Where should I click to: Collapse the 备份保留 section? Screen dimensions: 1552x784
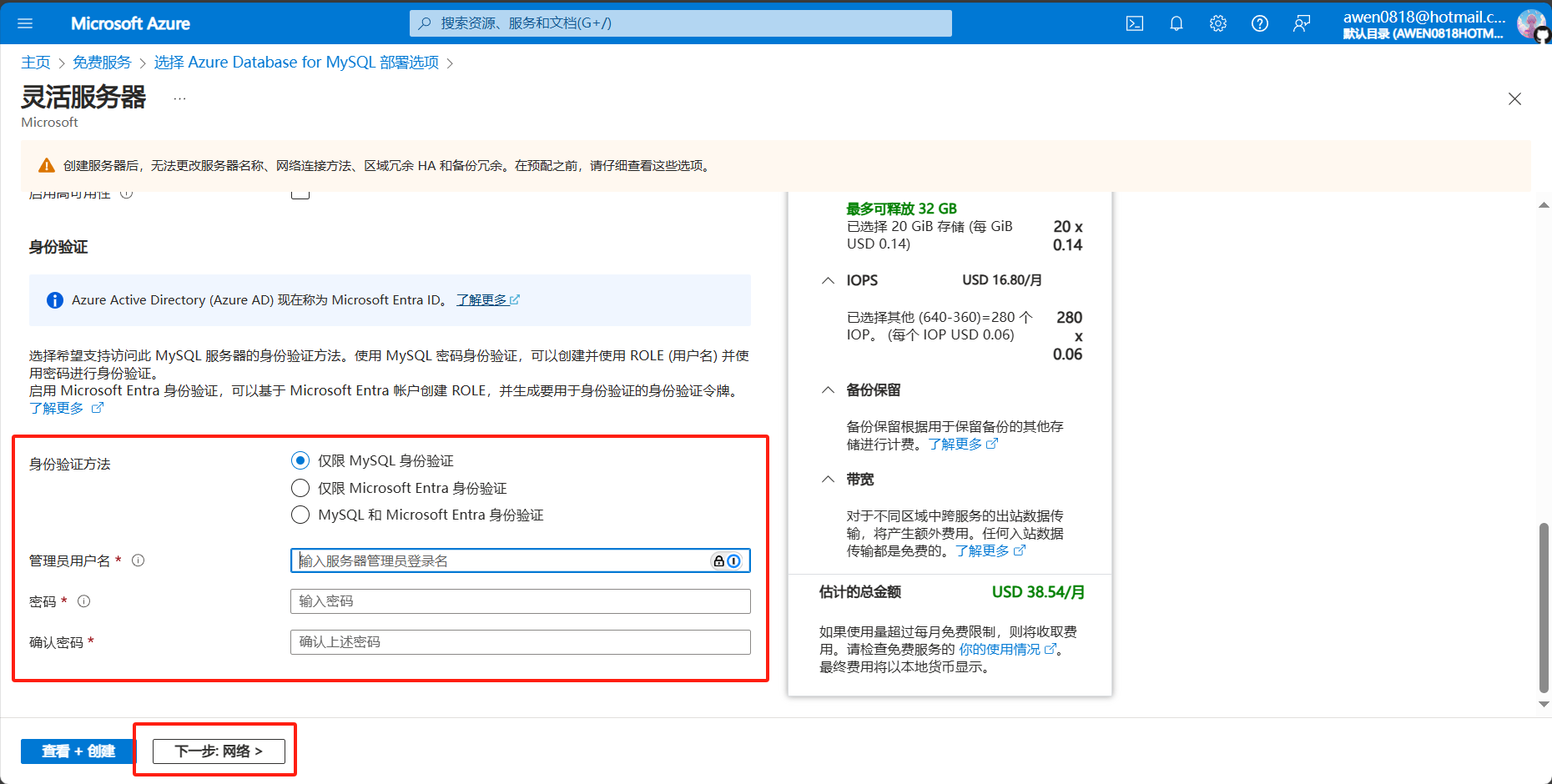828,389
